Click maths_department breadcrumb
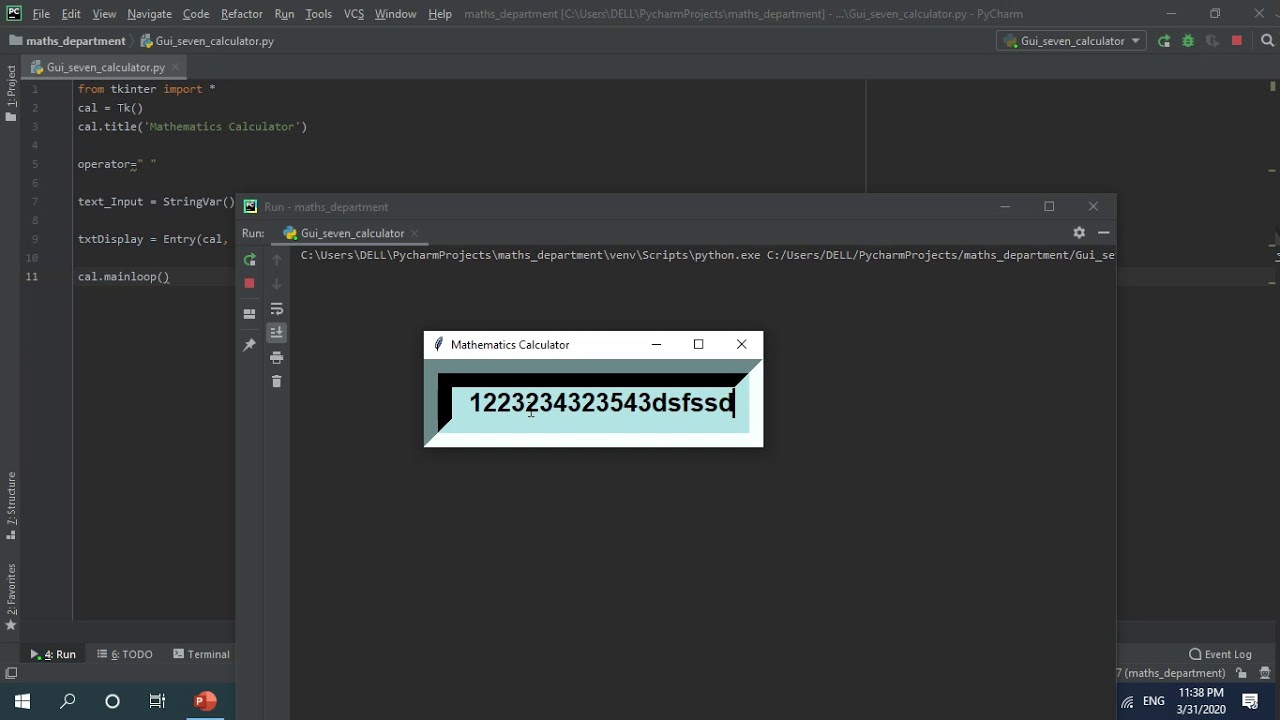Viewport: 1280px width, 720px height. pos(67,41)
